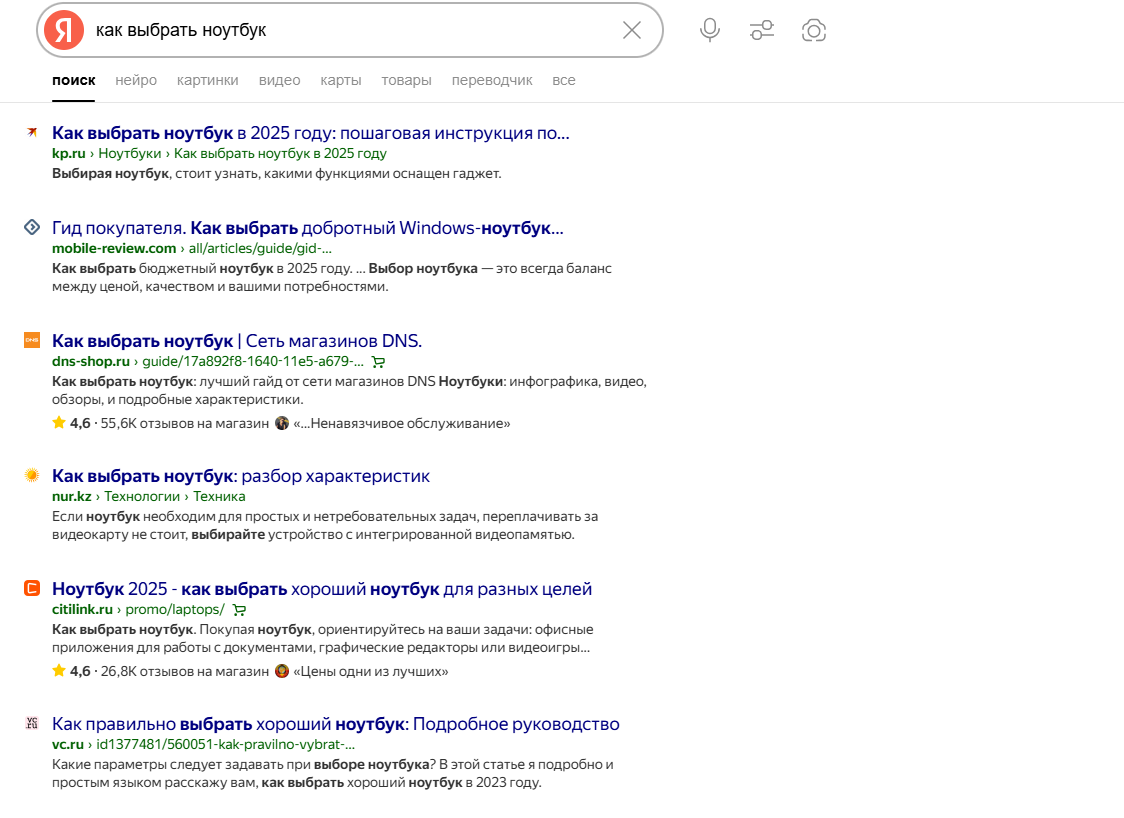This screenshot has width=1124, height=818.
Task: Click the nur.kz domain link
Action: pos(72,496)
